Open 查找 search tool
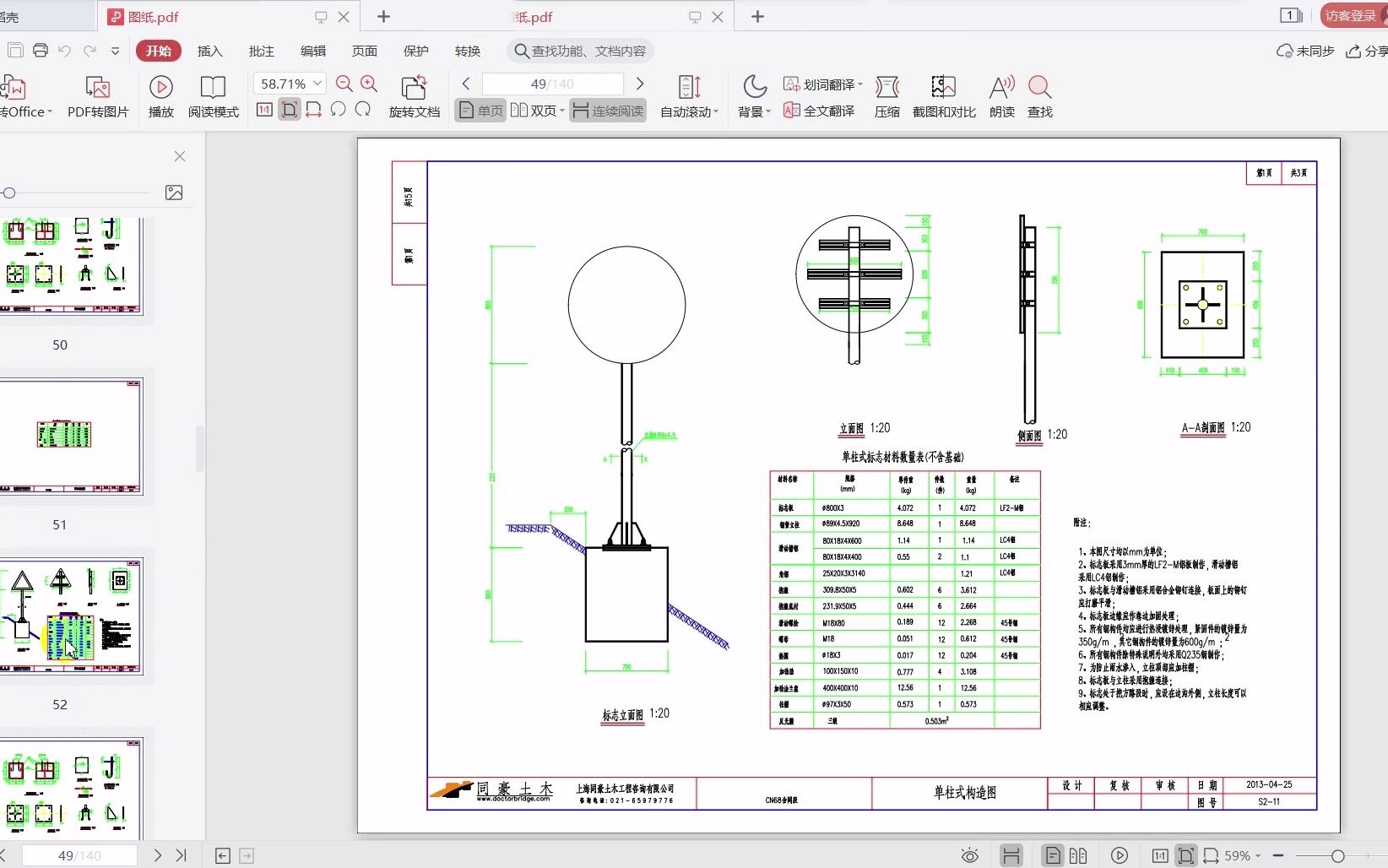This screenshot has height=868, width=1388. point(1038,95)
